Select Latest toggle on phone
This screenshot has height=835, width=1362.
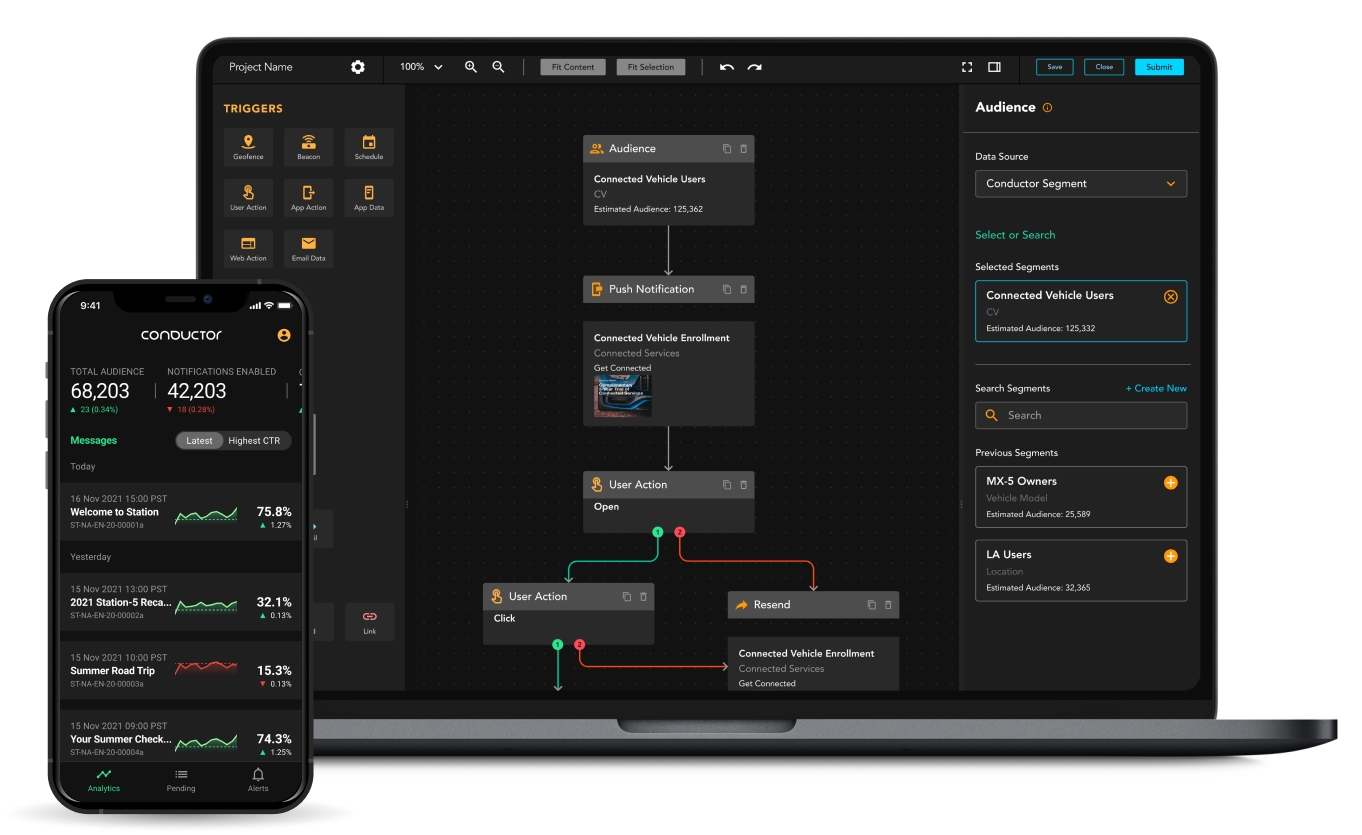tap(199, 441)
